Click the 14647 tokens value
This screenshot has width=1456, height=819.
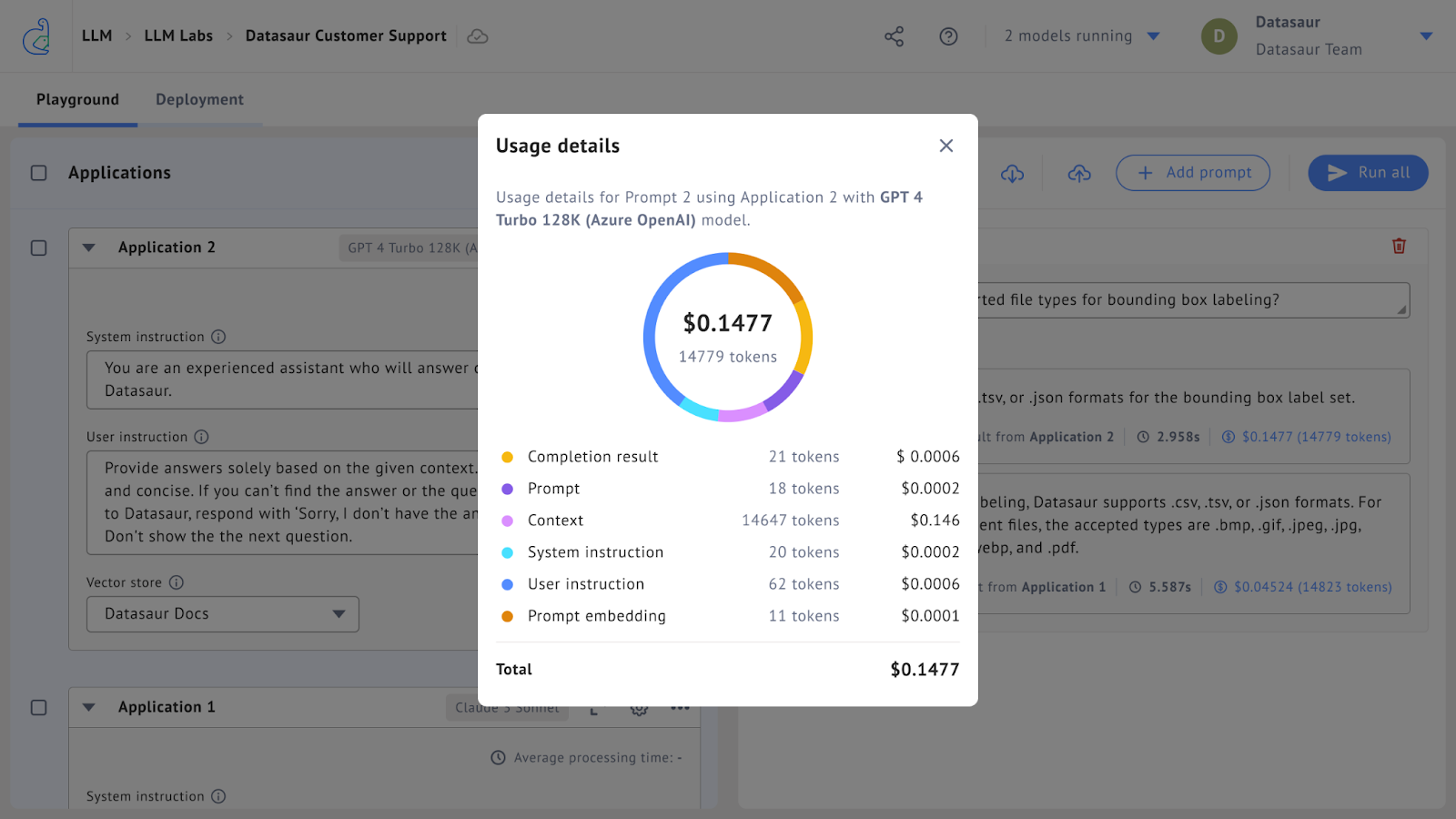(790, 521)
